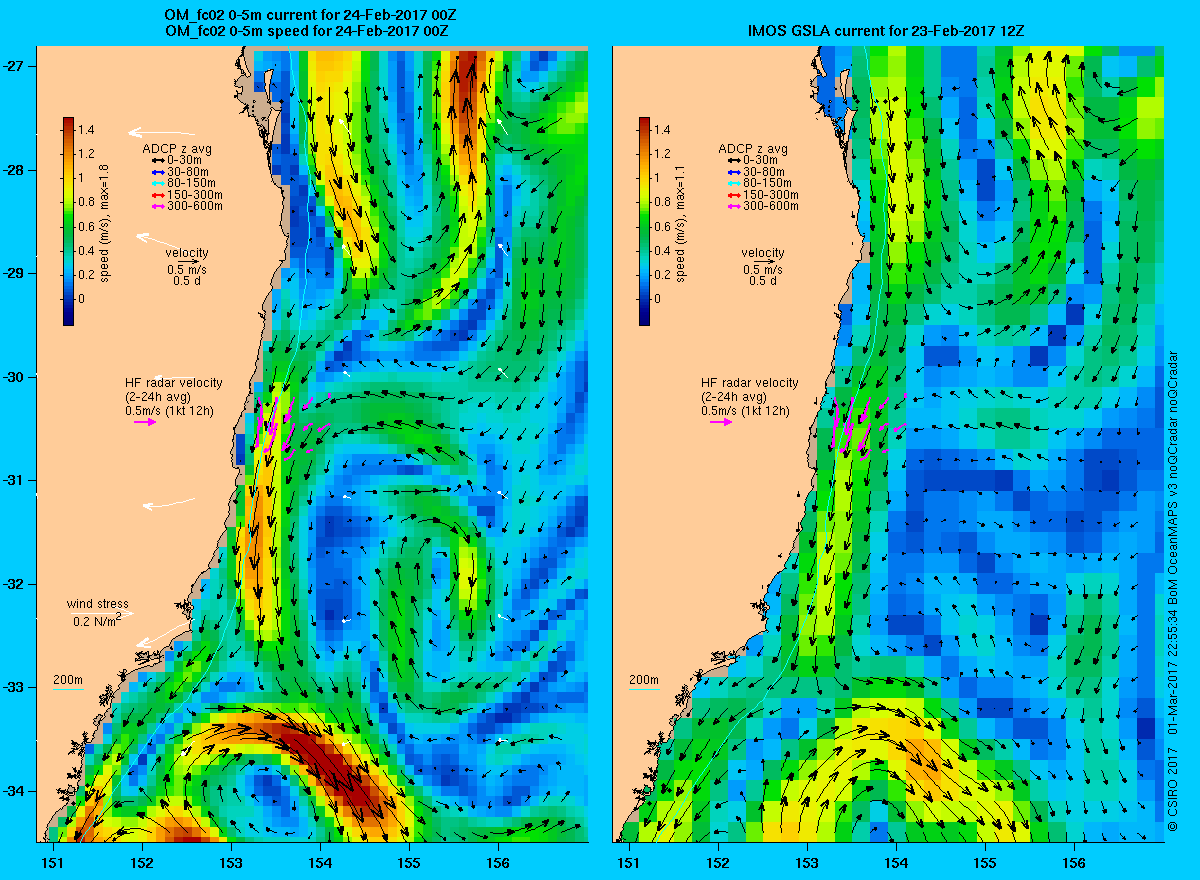Click the '0.5 m/s' velocity text in right panel
The height and width of the screenshot is (880, 1200).
(763, 269)
